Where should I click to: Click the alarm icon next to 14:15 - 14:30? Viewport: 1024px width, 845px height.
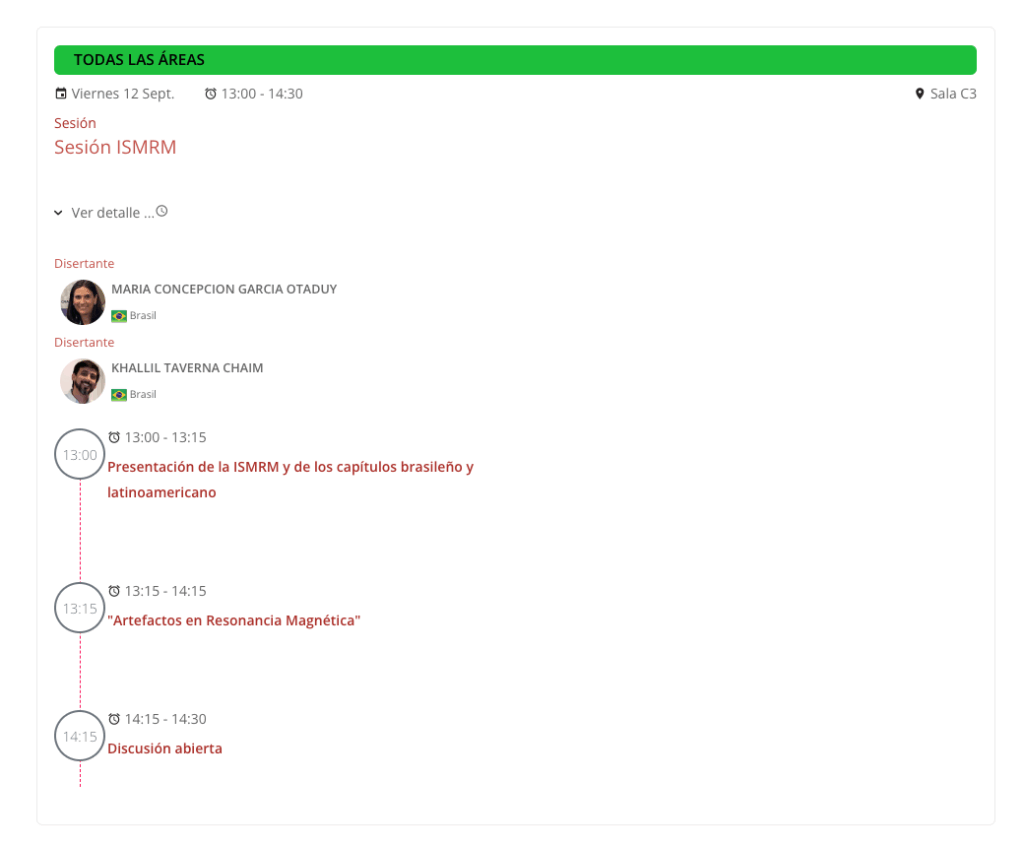pyautogui.click(x=114, y=719)
